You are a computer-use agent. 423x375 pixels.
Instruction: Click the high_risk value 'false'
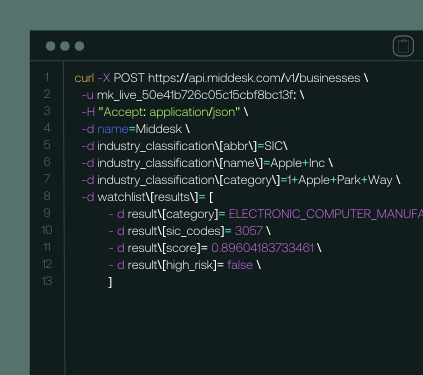pos(240,265)
